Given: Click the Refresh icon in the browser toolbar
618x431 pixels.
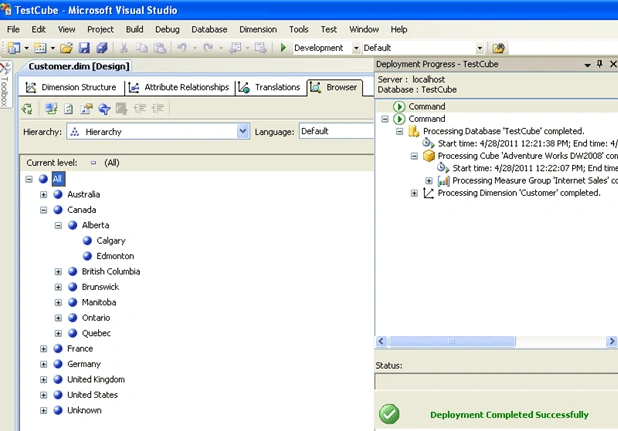Looking at the screenshot, I should click(69, 109).
